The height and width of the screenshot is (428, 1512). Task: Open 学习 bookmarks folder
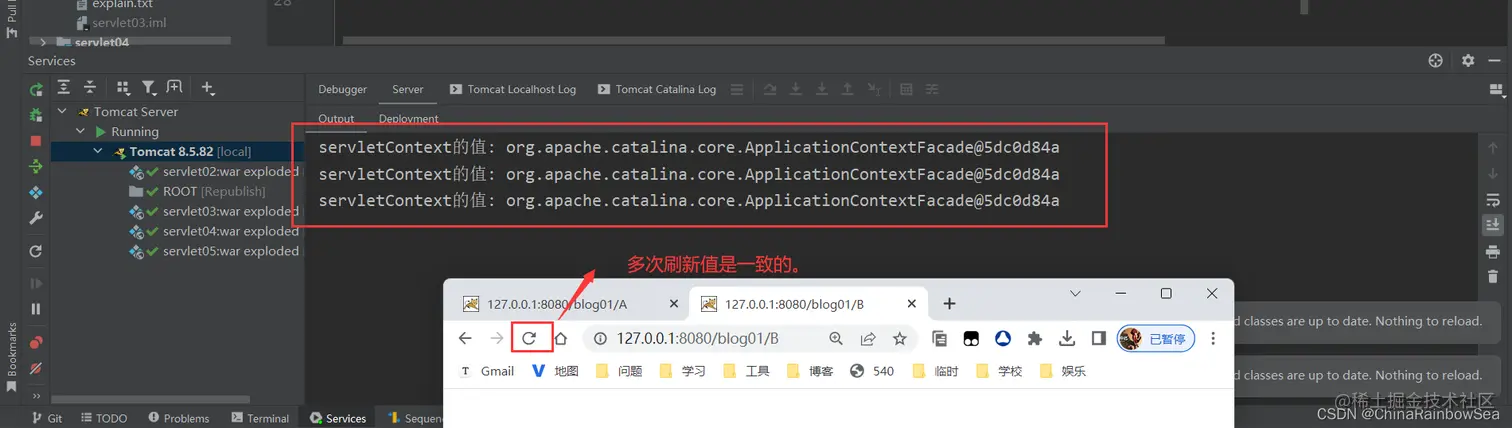pos(683,371)
